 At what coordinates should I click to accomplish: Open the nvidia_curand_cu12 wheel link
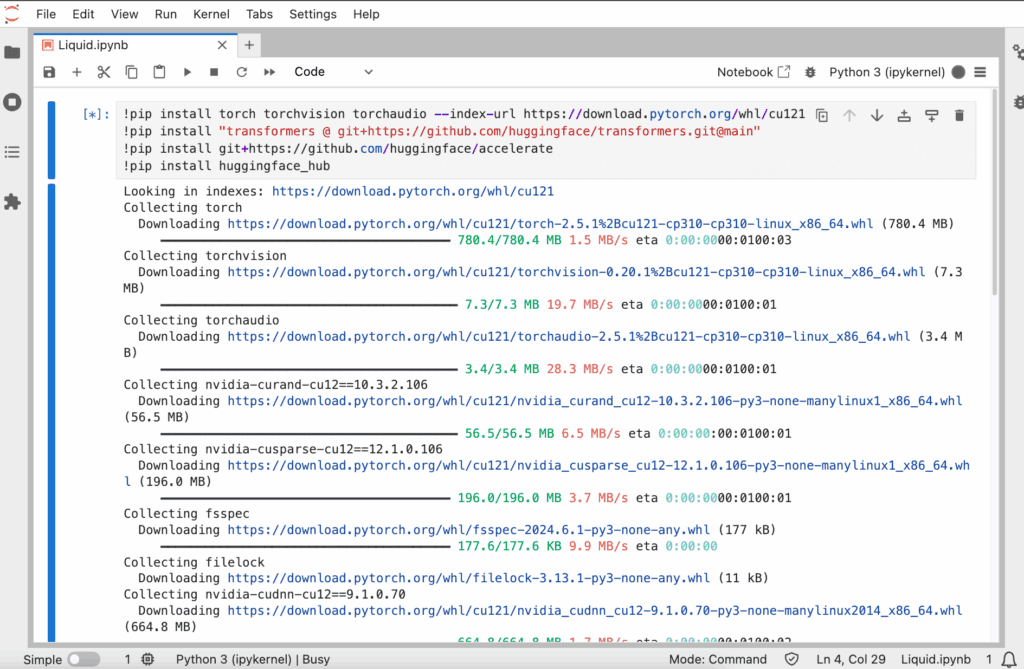pos(594,400)
